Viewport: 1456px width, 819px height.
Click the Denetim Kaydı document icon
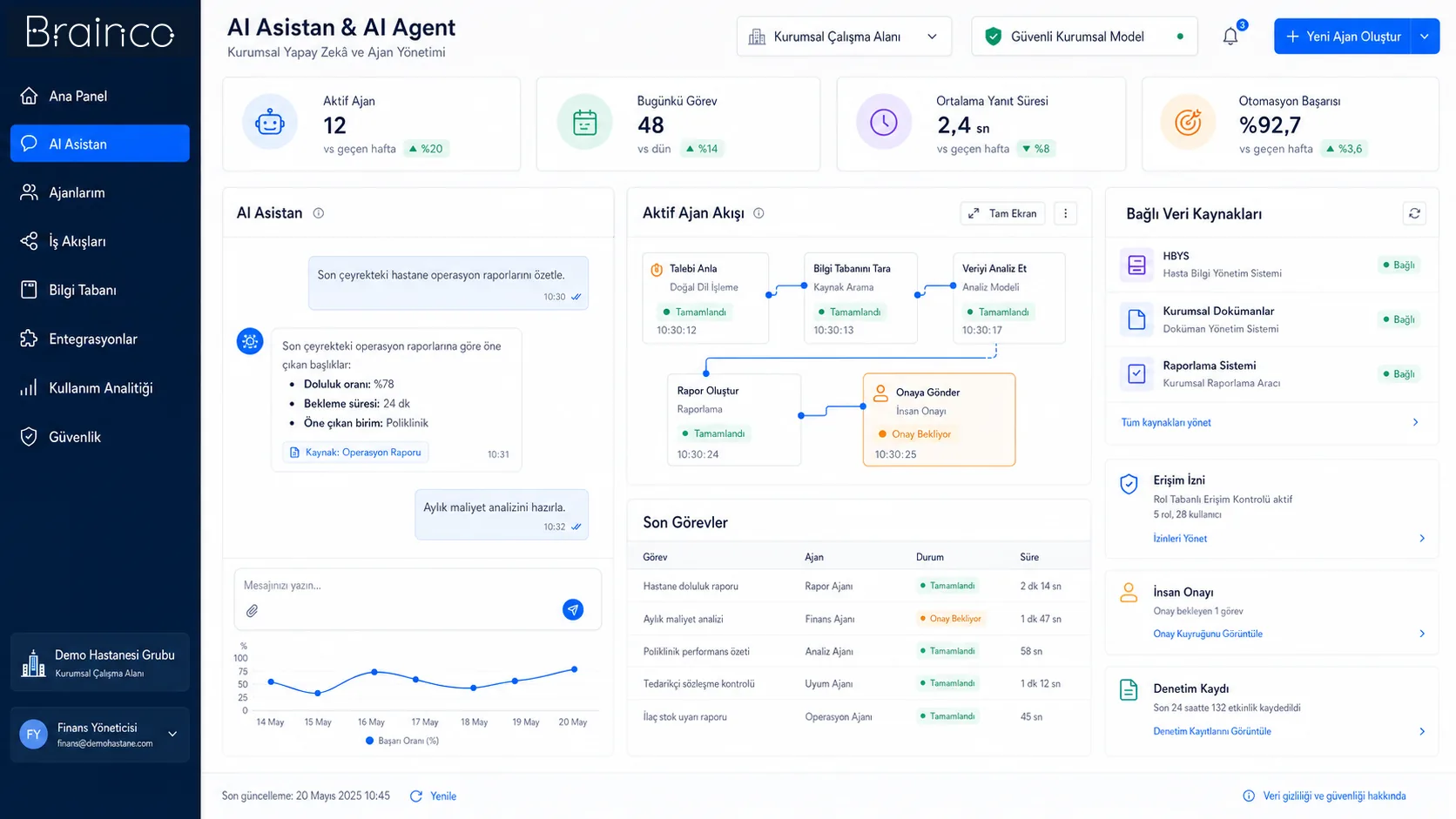(1129, 690)
